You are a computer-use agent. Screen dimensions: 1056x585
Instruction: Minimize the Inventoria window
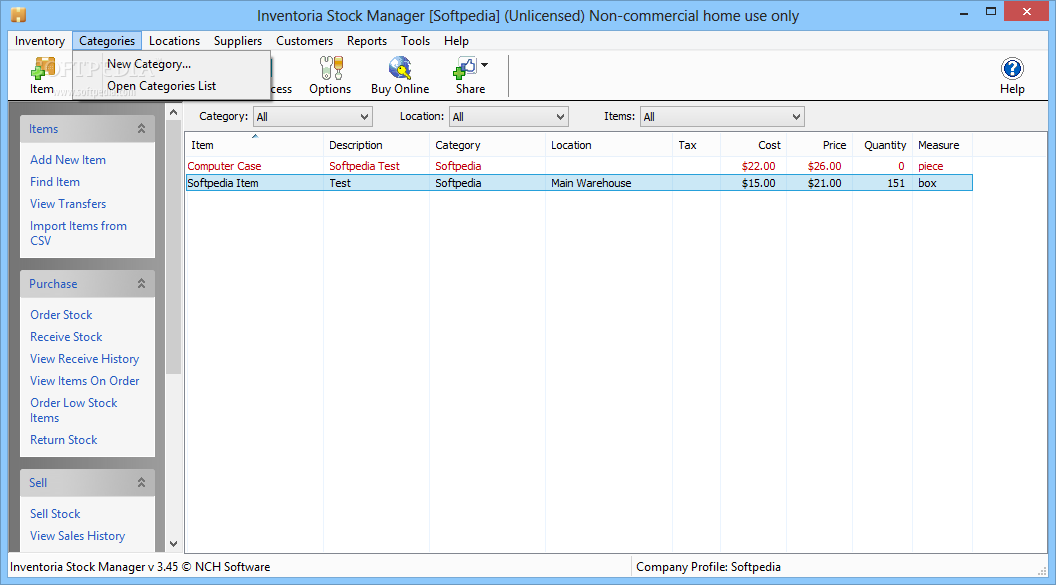point(964,11)
